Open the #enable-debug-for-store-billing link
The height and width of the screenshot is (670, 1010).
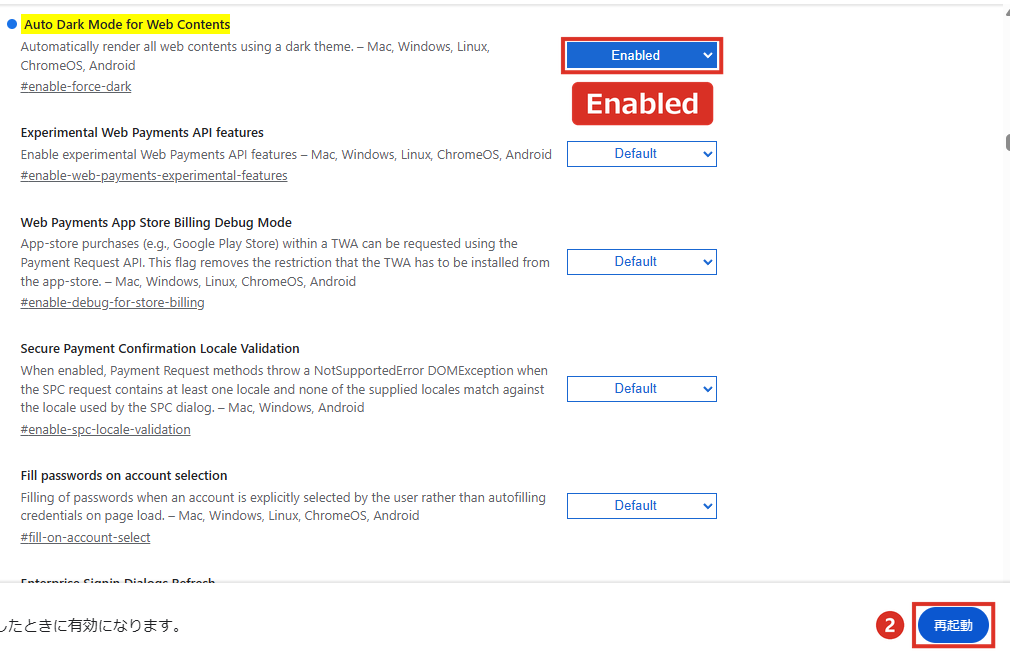pyautogui.click(x=113, y=302)
